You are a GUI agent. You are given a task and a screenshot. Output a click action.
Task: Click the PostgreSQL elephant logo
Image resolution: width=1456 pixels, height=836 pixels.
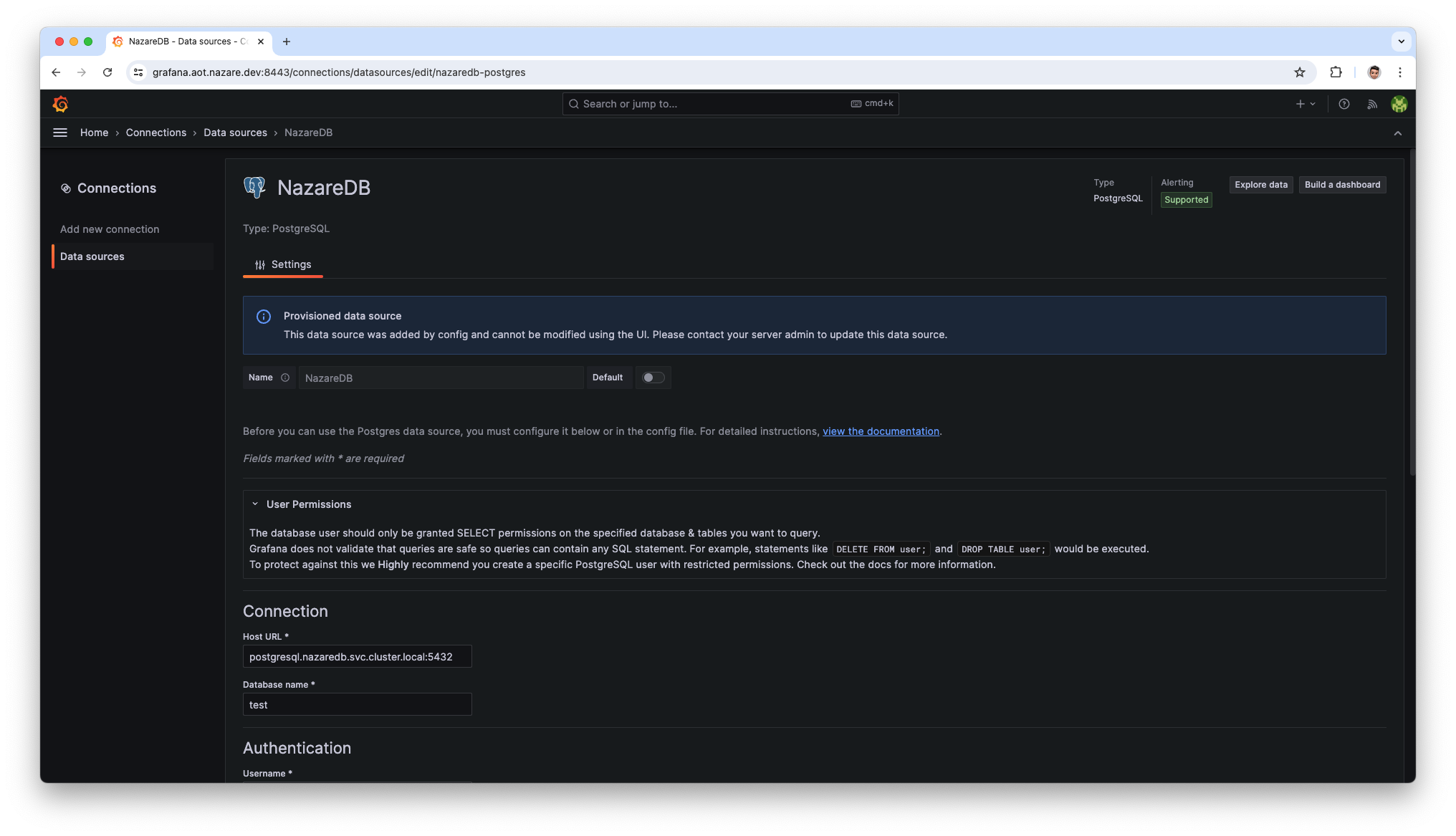pyautogui.click(x=254, y=188)
